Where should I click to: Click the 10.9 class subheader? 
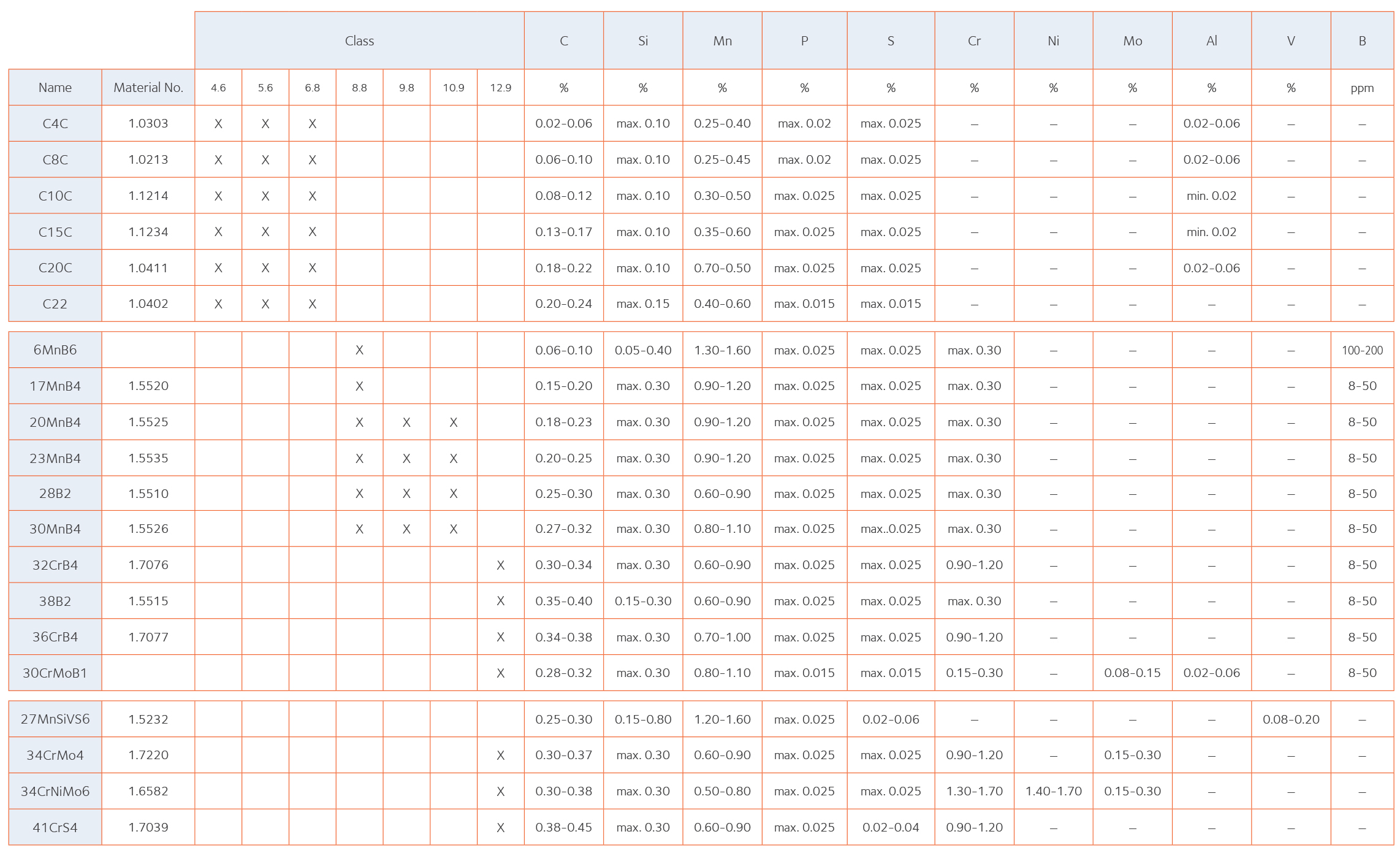tap(454, 88)
